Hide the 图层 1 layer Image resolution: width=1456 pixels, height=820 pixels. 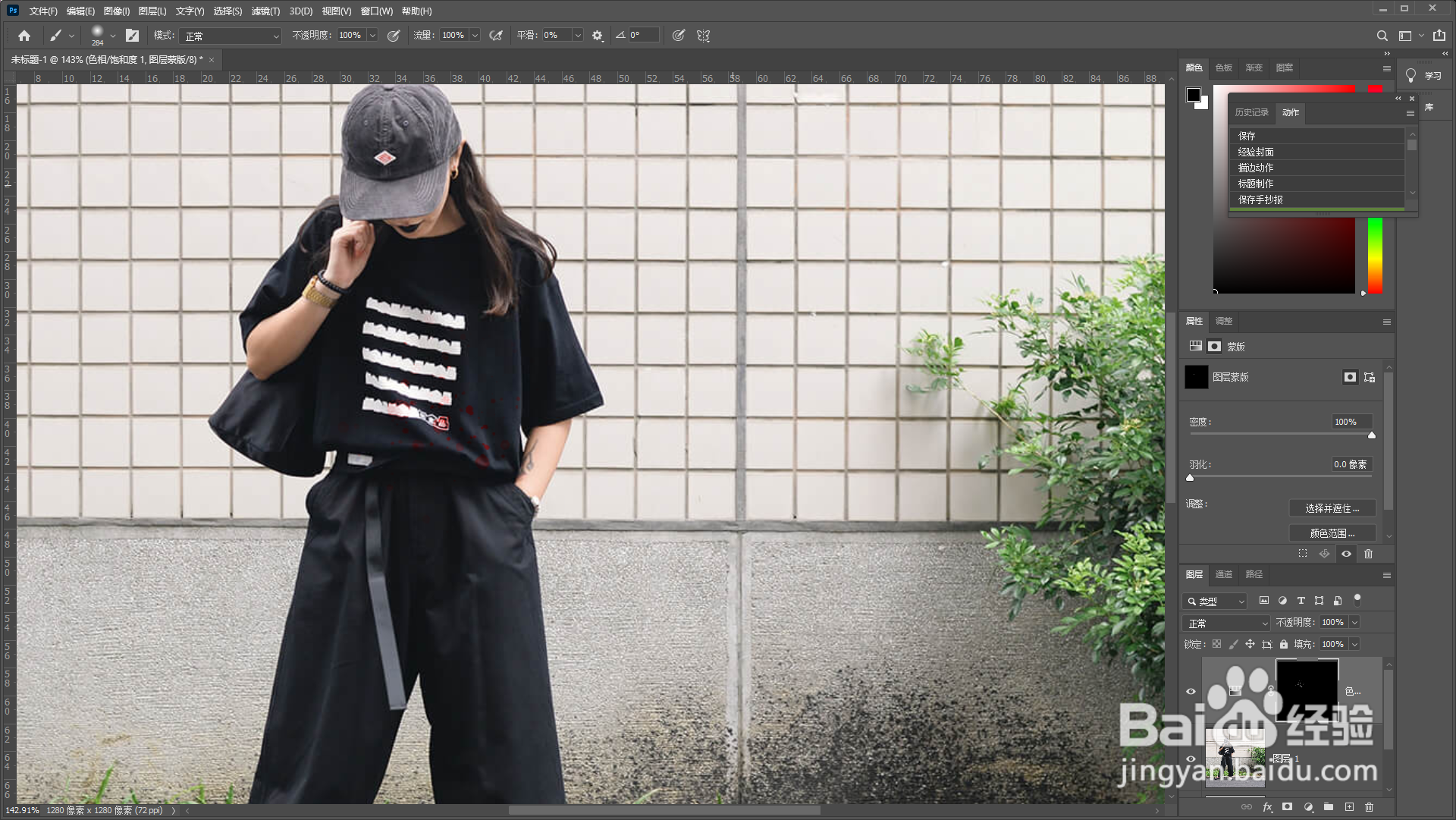1191,758
